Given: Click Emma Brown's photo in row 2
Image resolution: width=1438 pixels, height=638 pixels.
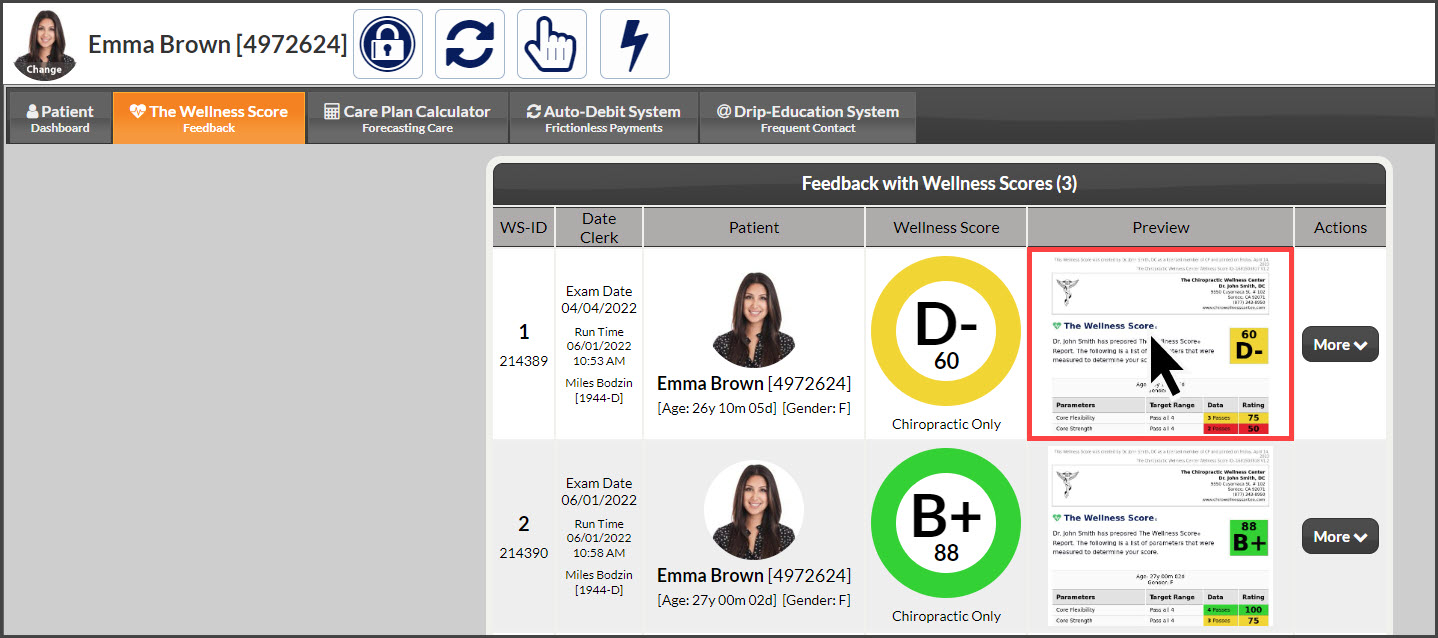Looking at the screenshot, I should point(754,510).
